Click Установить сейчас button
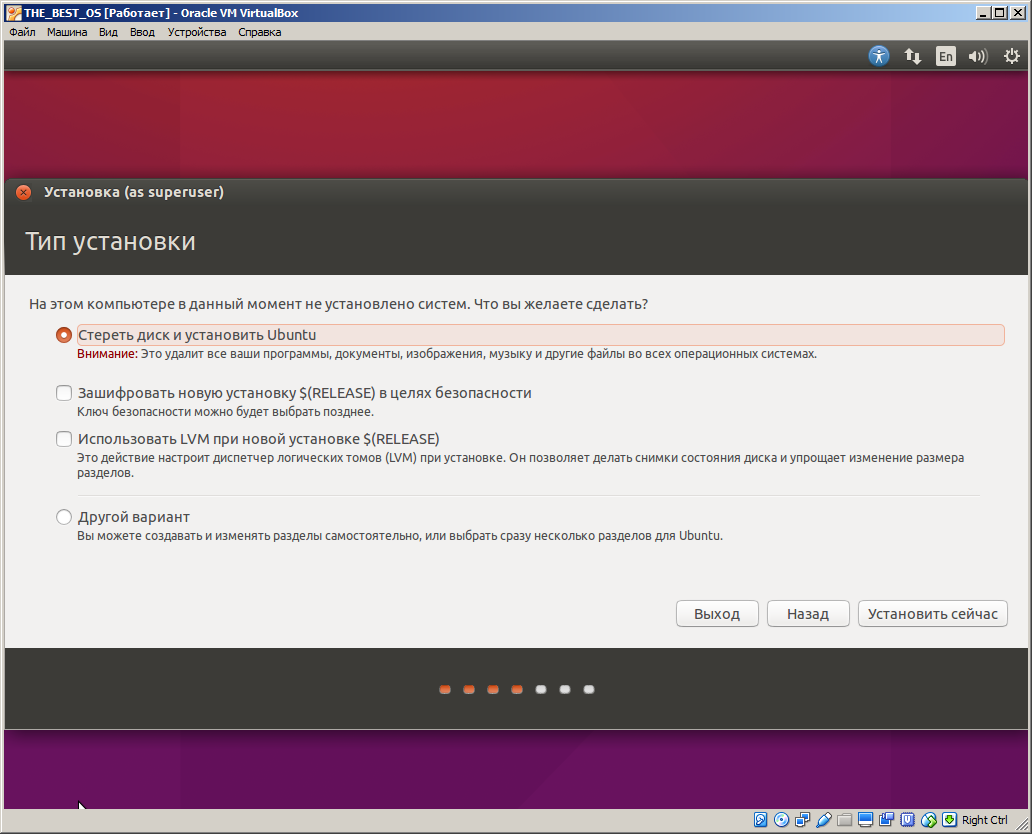1032x834 pixels. 933,613
